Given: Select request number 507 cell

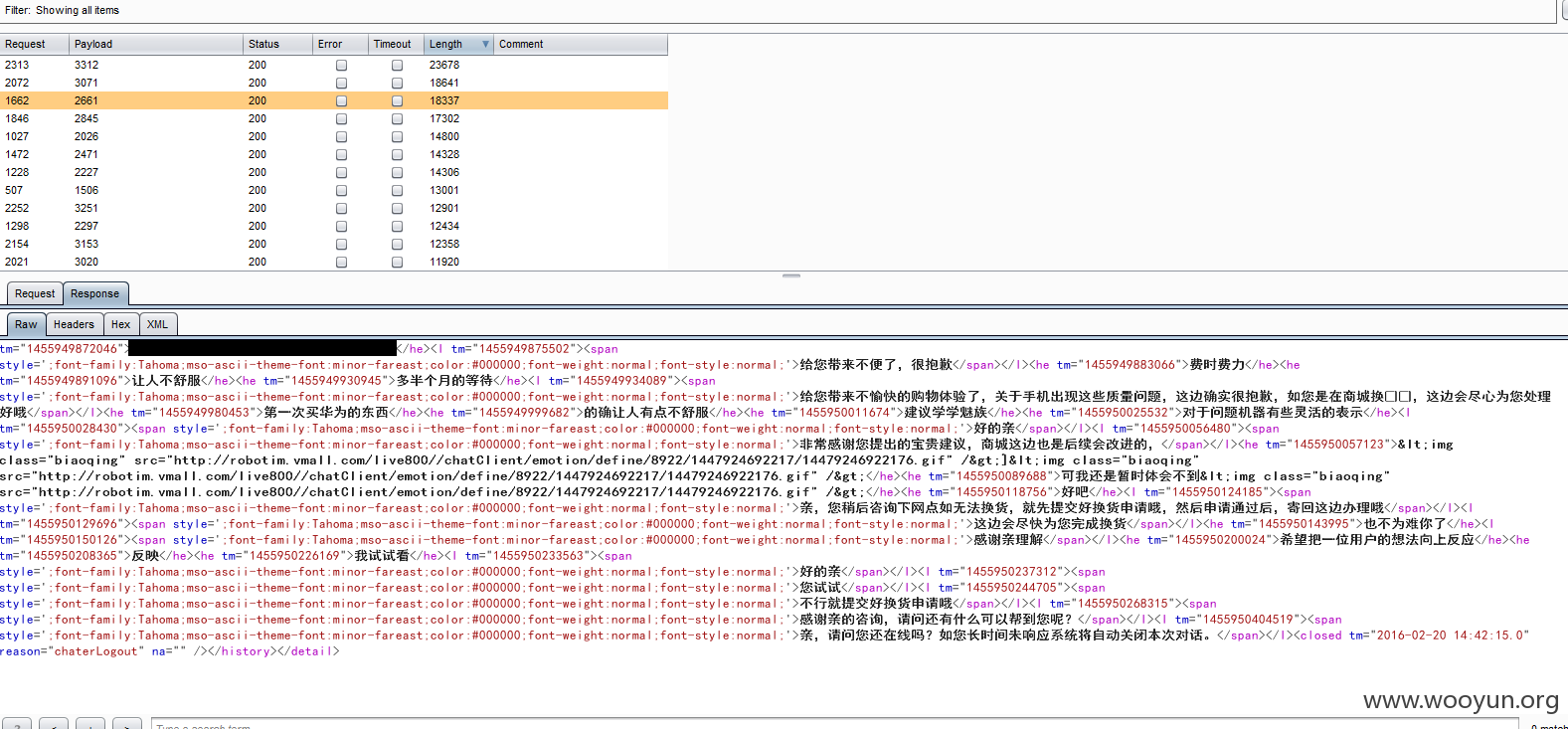Looking at the screenshot, I should 14,190.
